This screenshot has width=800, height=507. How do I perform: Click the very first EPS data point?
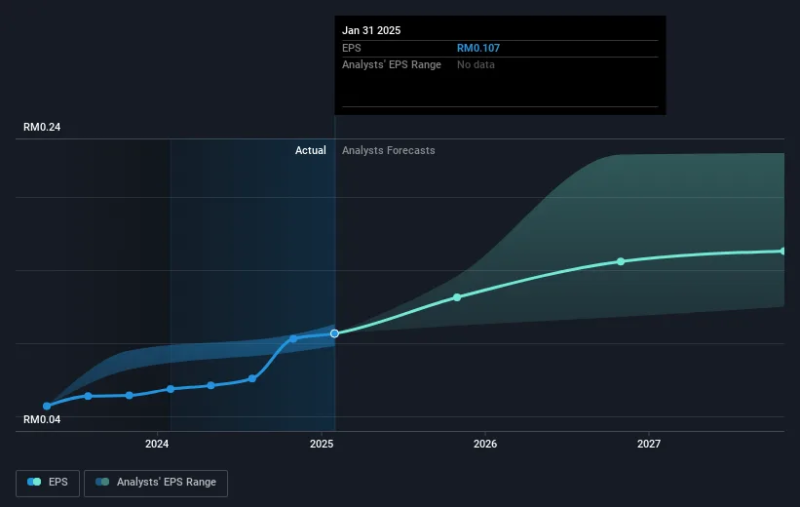pyautogui.click(x=47, y=406)
